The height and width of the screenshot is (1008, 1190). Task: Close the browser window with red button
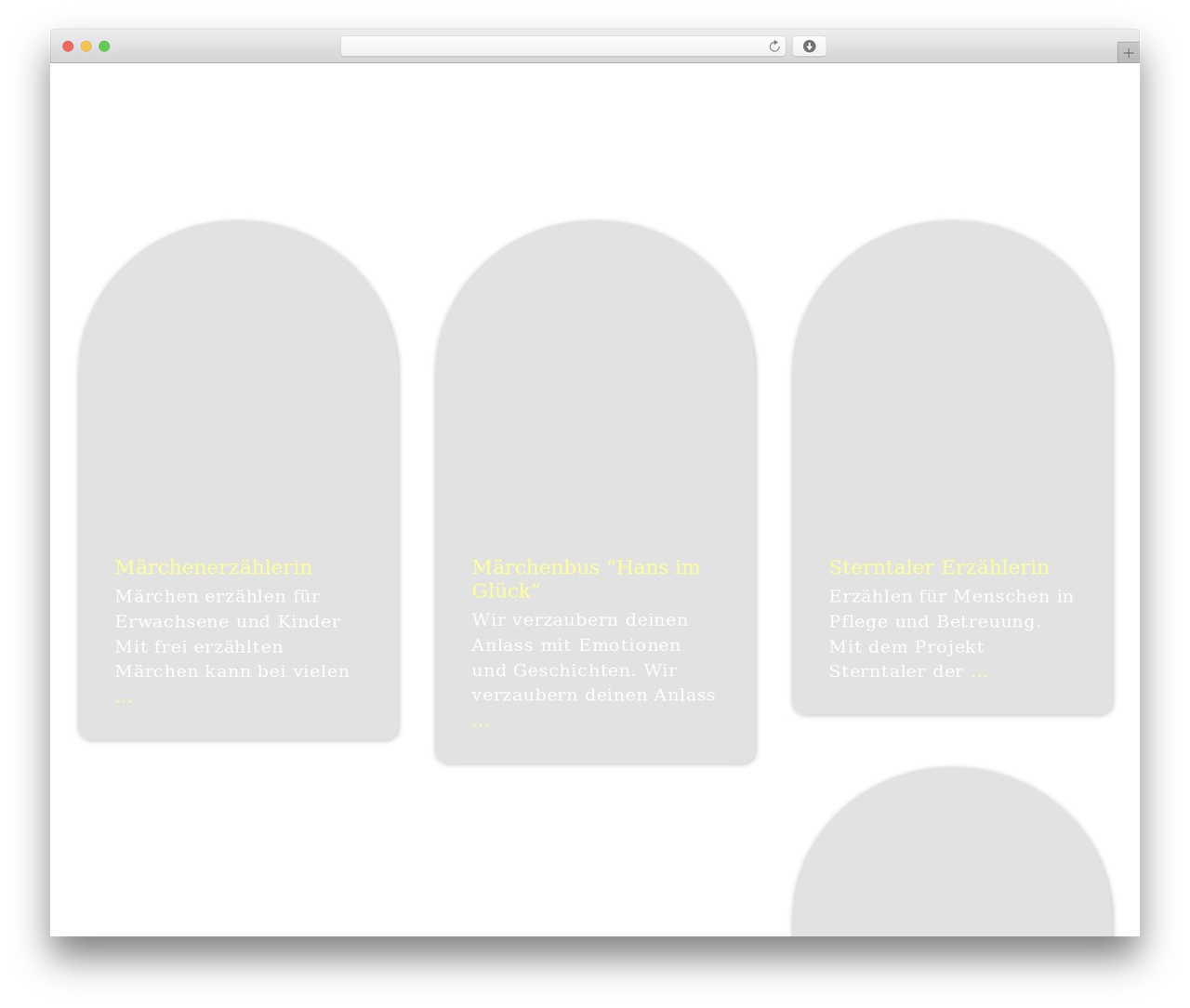coord(68,46)
